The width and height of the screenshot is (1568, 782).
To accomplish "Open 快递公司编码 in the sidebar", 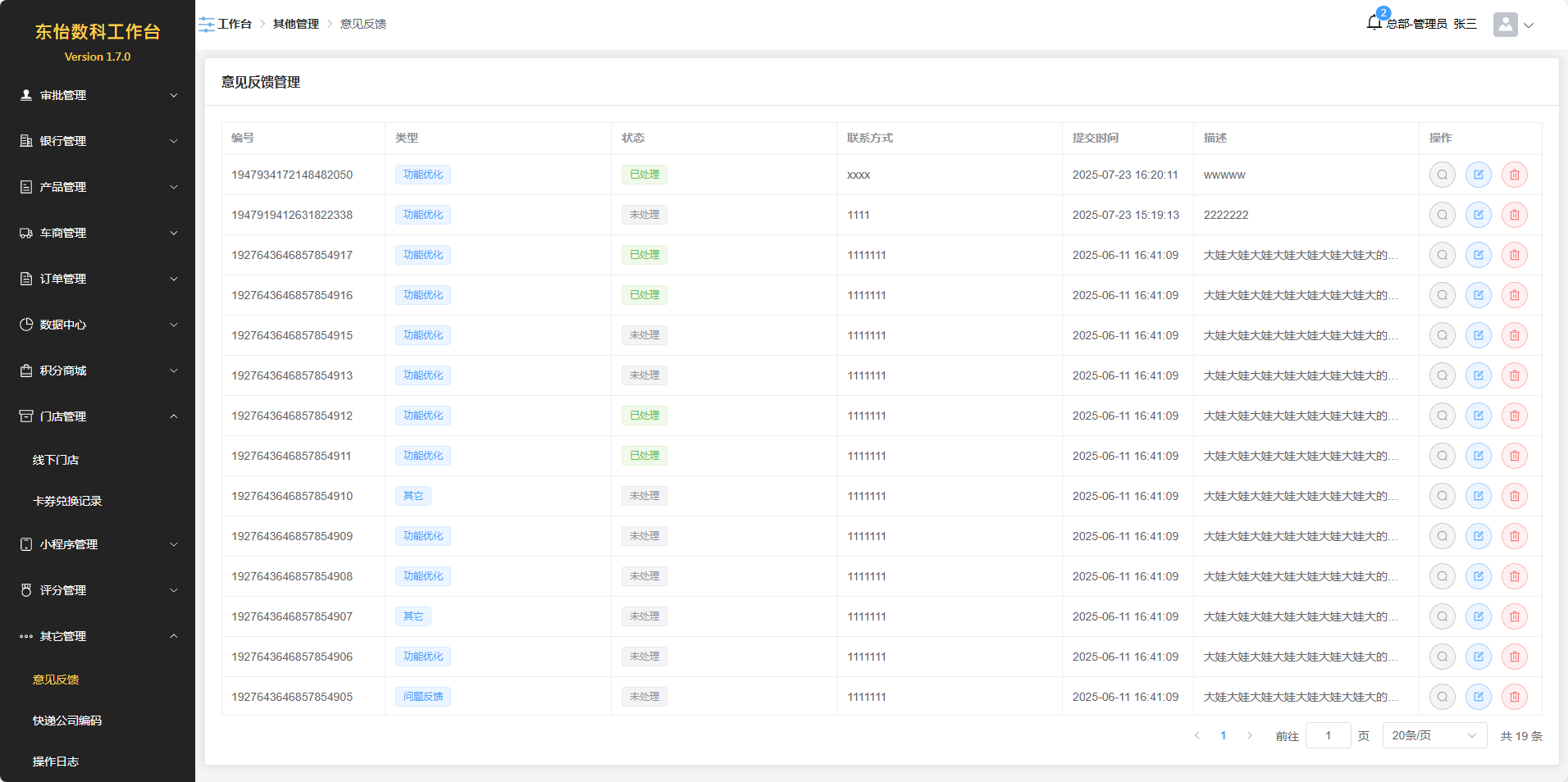I will click(67, 721).
